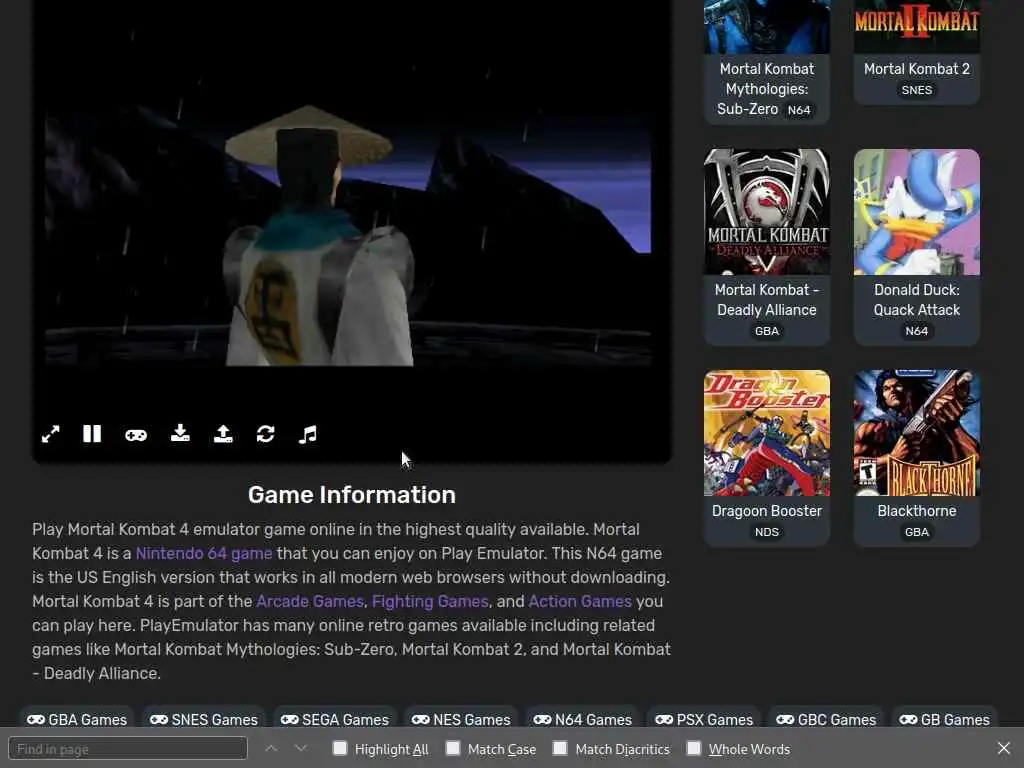Go to GBA Games category
The width and height of the screenshot is (1024, 768).
pos(77,719)
